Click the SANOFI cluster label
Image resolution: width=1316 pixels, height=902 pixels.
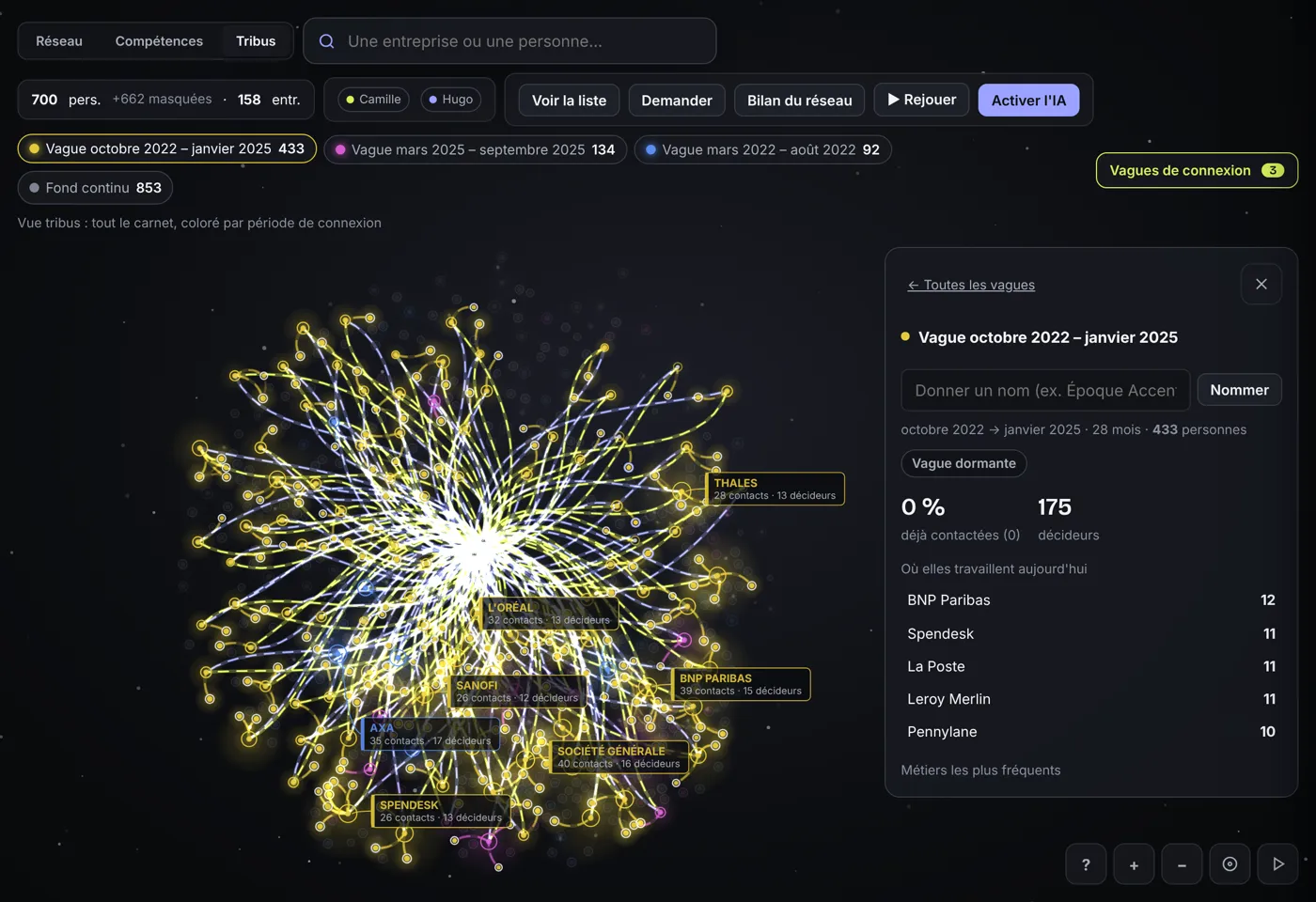[x=517, y=692]
